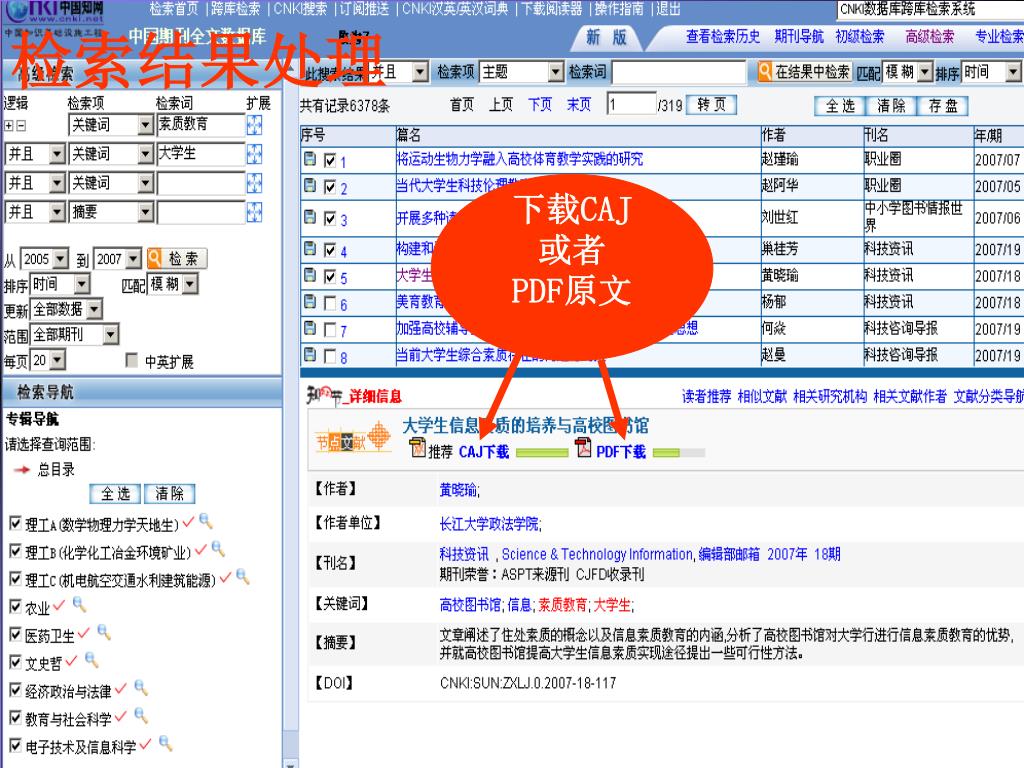Check result row 8 checkbox

(330, 356)
